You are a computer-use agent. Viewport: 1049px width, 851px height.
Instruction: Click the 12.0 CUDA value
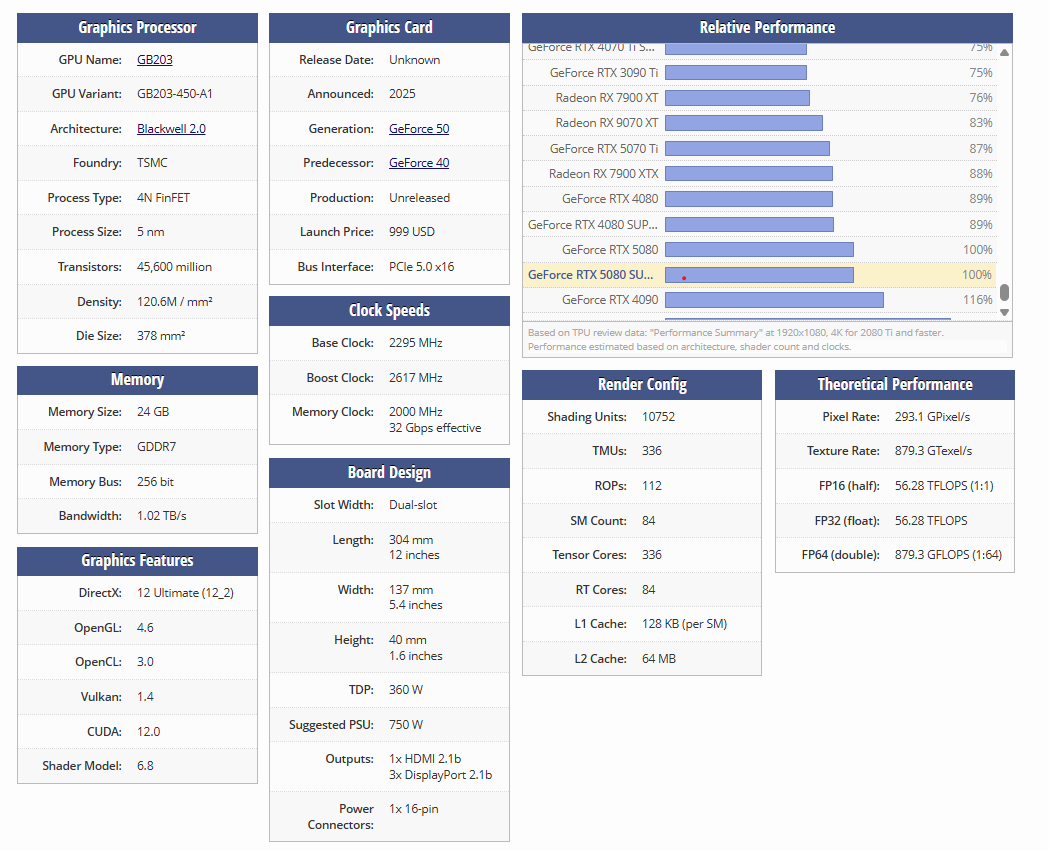[x=149, y=731]
